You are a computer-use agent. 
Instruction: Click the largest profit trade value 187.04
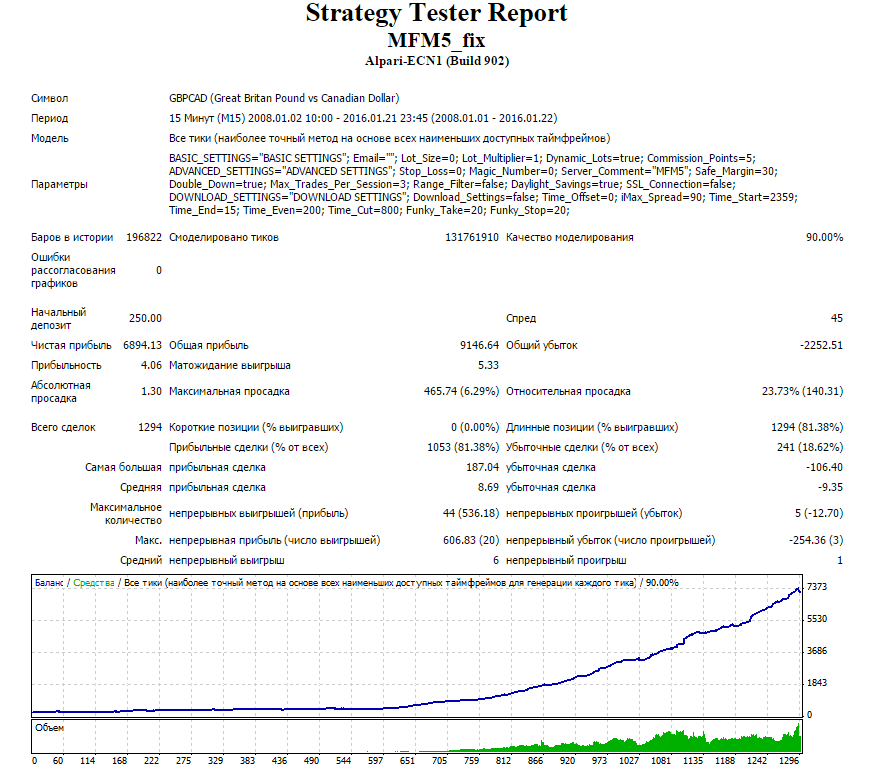pyautogui.click(x=482, y=468)
